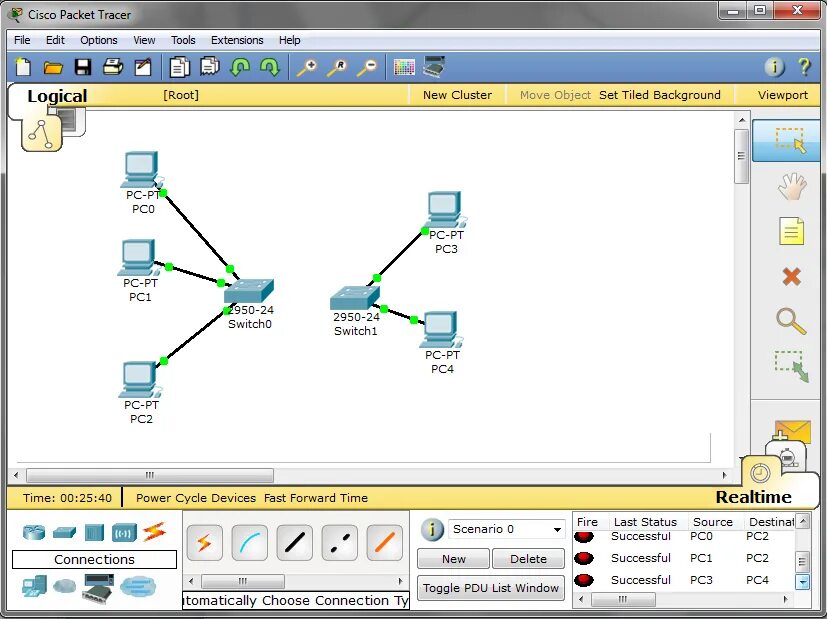
Task: Open scenario information icon
Action: pos(432,529)
